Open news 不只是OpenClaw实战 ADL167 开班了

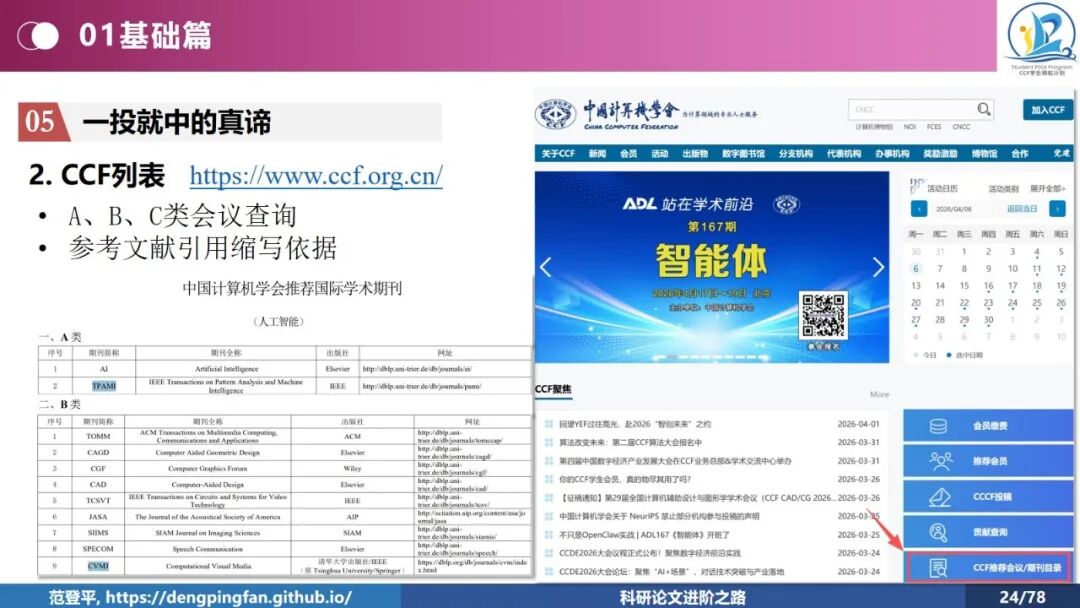(644, 535)
